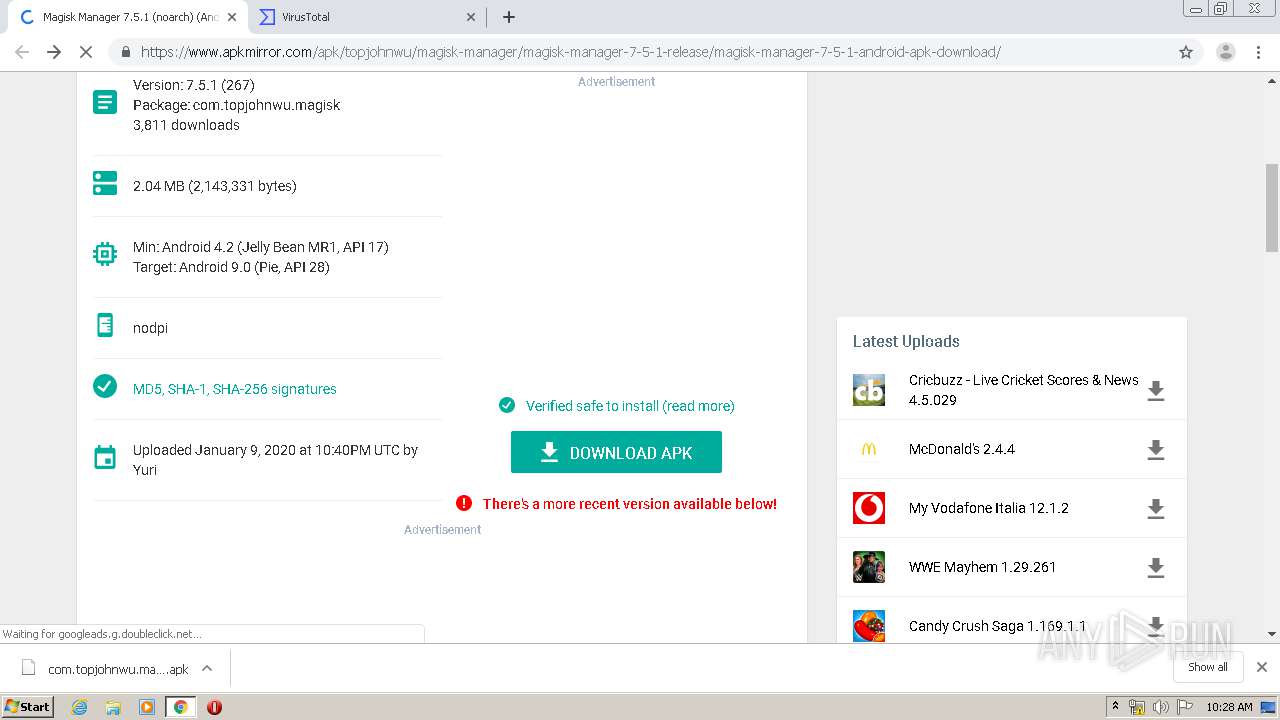
Task: Close the VirusTotal tab
Action: (x=471, y=17)
